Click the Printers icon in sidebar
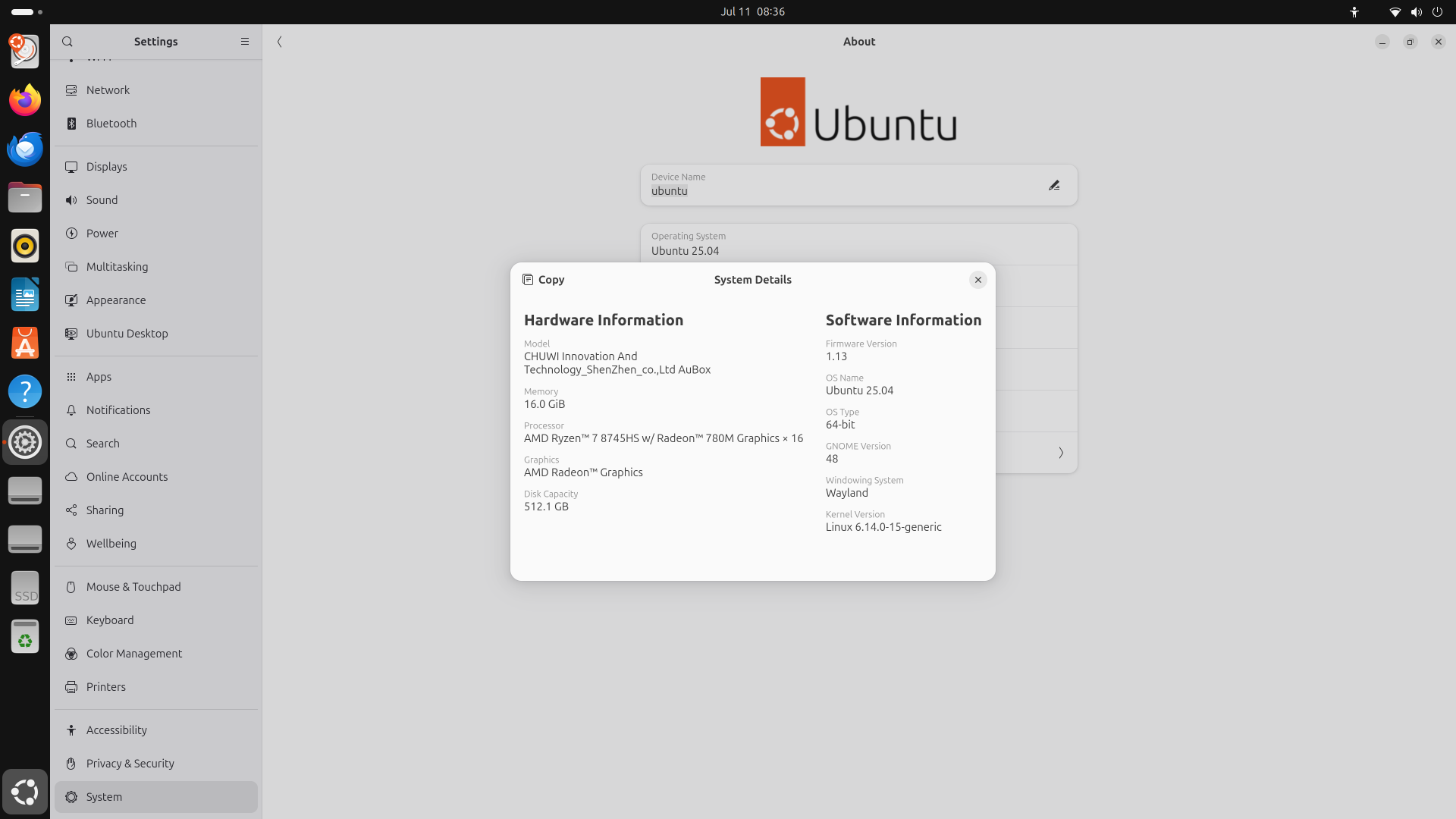Image resolution: width=1456 pixels, height=819 pixels. 71,687
